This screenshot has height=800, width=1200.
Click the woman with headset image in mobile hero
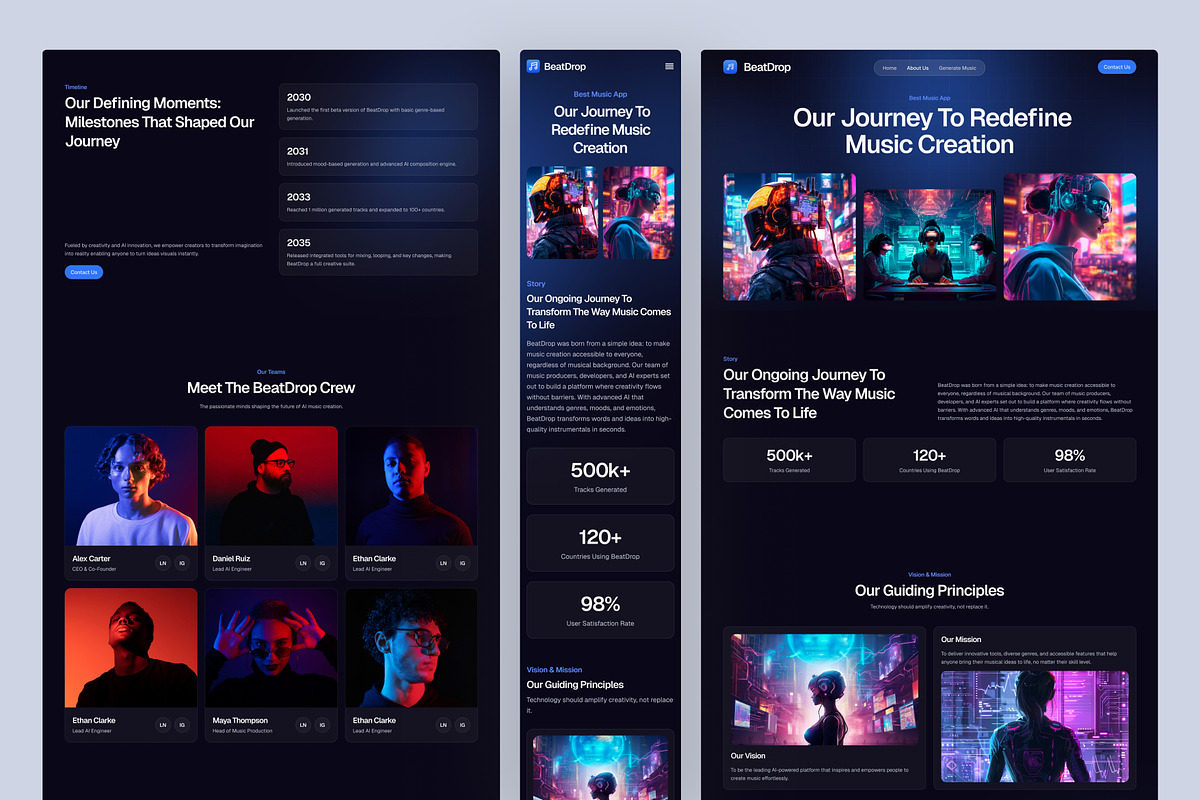click(x=638, y=213)
